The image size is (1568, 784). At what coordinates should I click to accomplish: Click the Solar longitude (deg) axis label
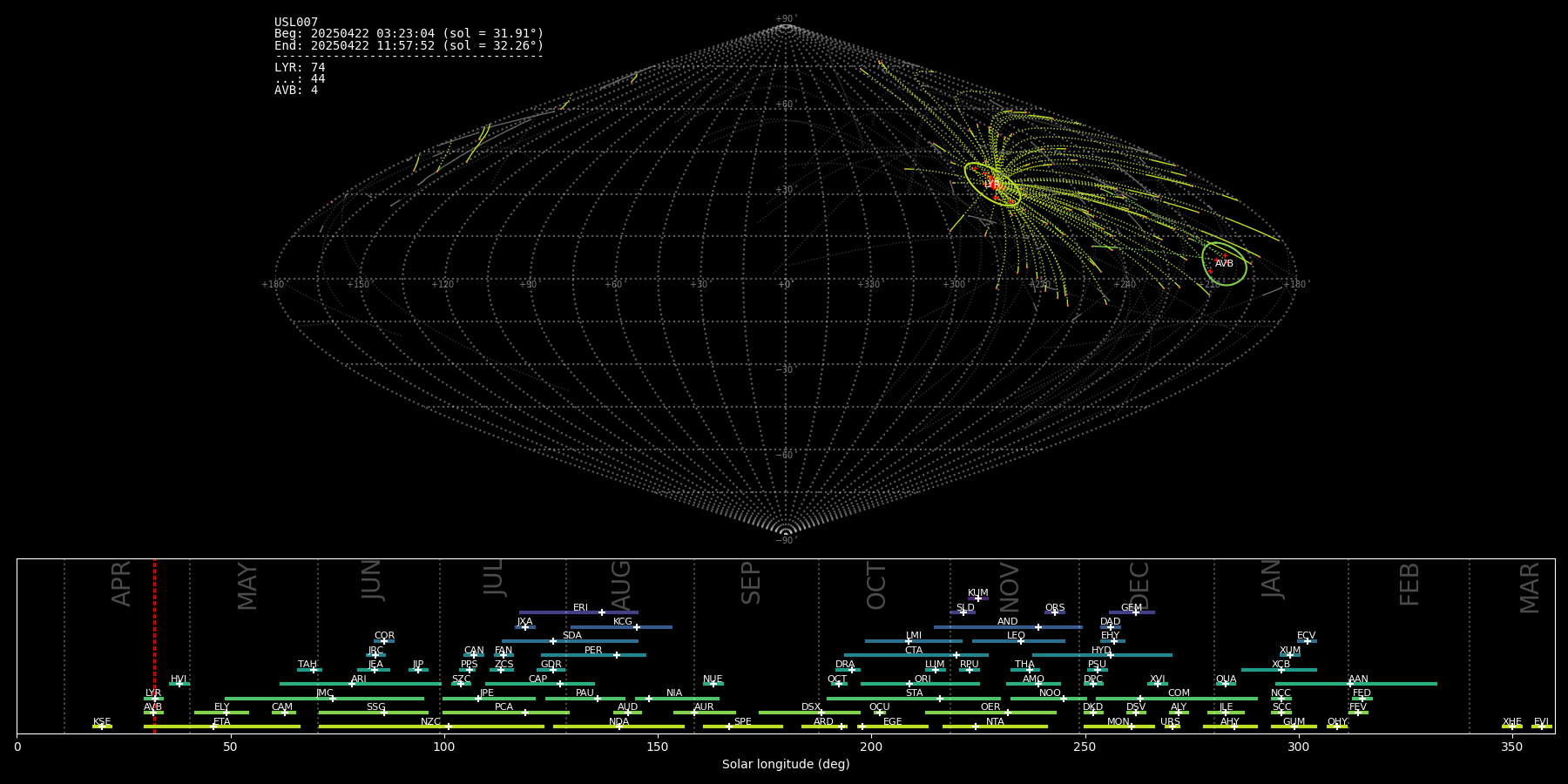point(786,765)
